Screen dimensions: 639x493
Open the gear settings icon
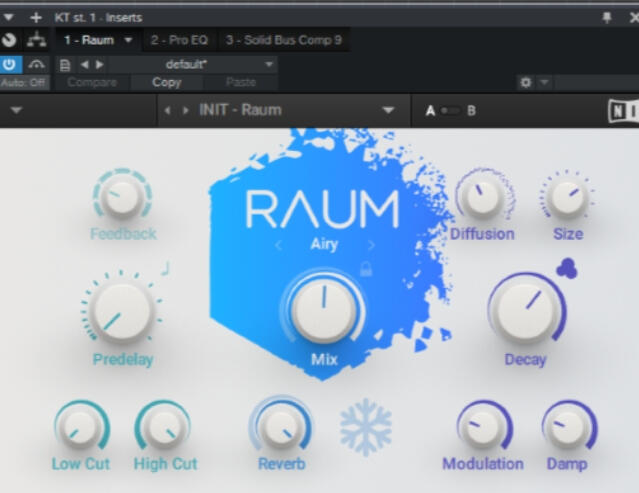(x=526, y=83)
